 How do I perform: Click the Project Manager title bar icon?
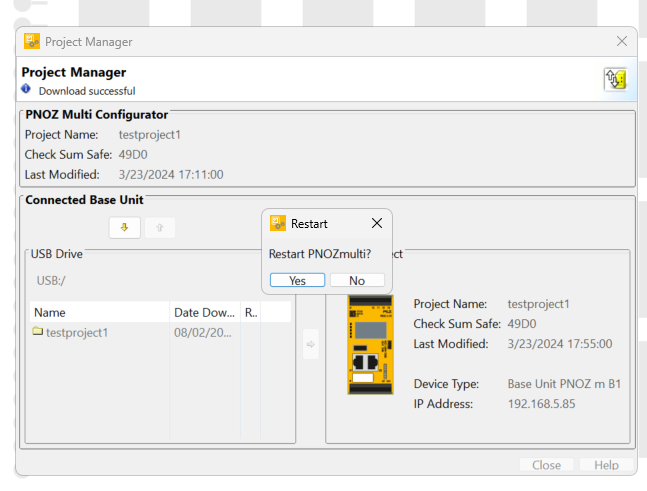click(x=32, y=41)
